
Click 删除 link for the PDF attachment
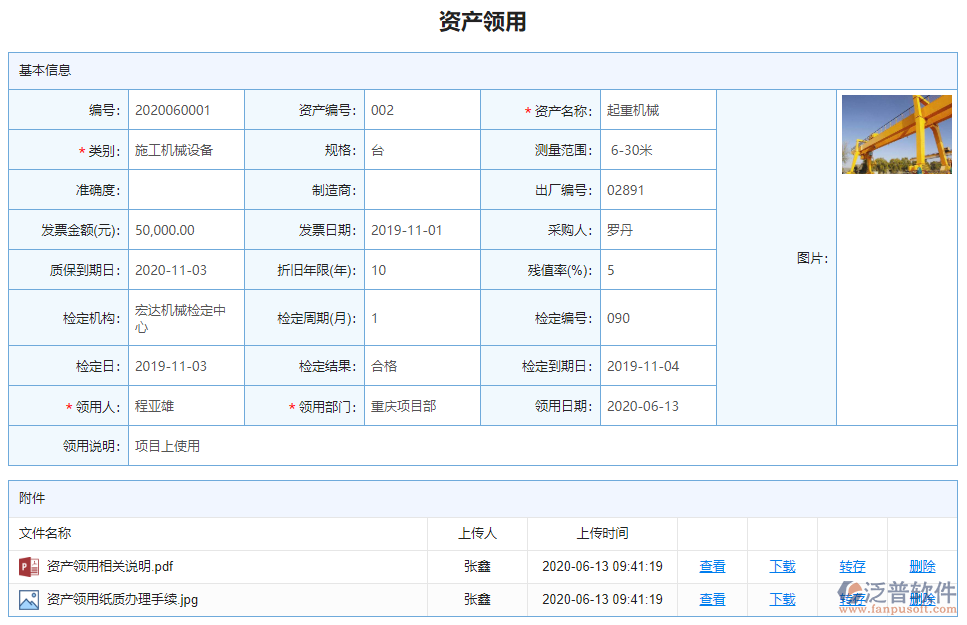(922, 567)
